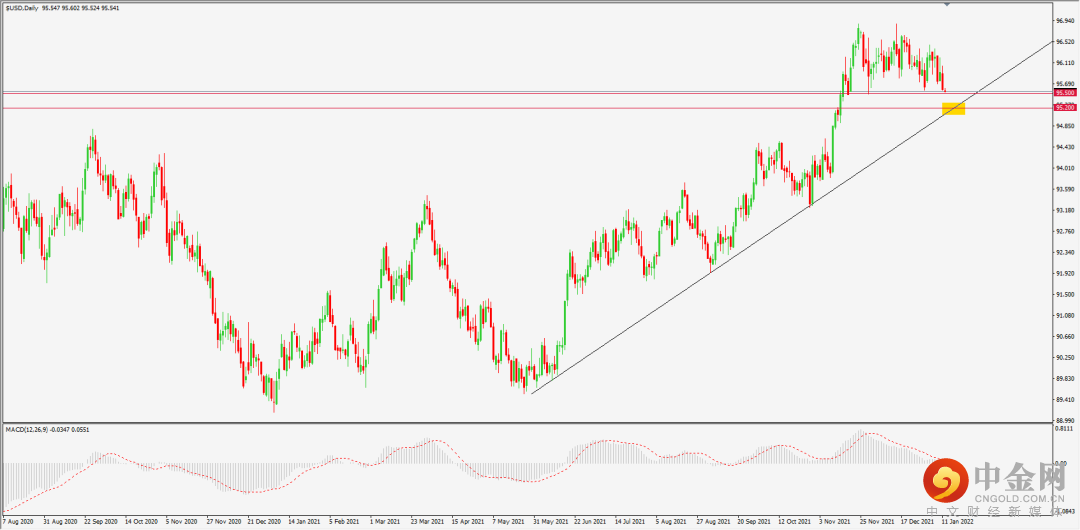Image resolution: width=1080 pixels, height=530 pixels.
Task: Click the 12 Oct 2021 date label
Action: (796, 522)
